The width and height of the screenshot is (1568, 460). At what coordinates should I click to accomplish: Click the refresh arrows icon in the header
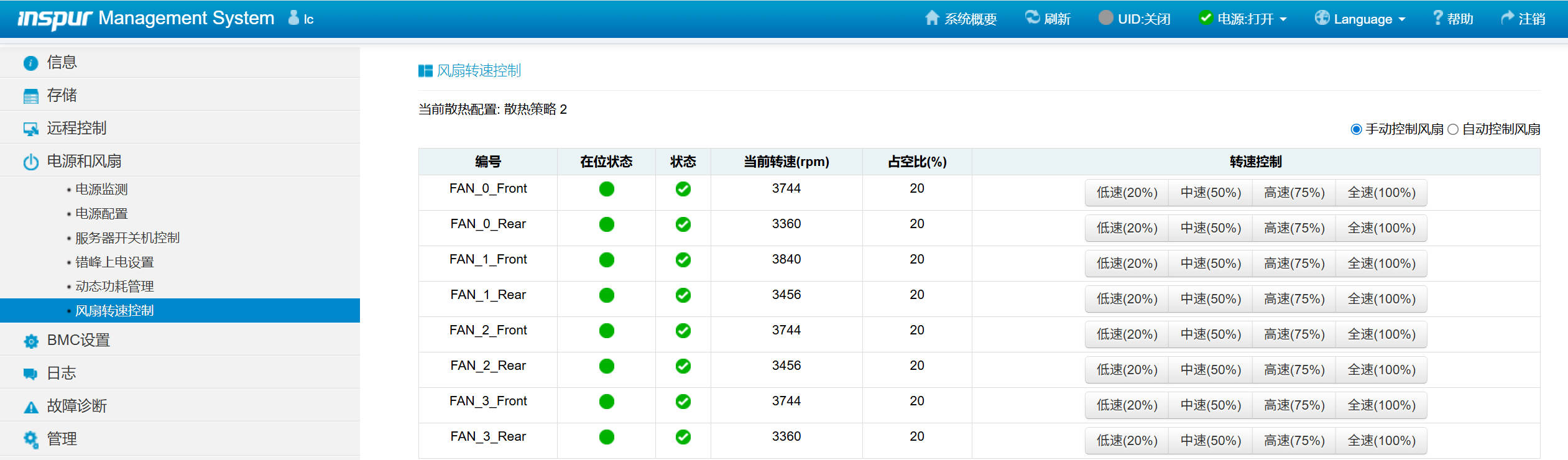pos(1032,17)
